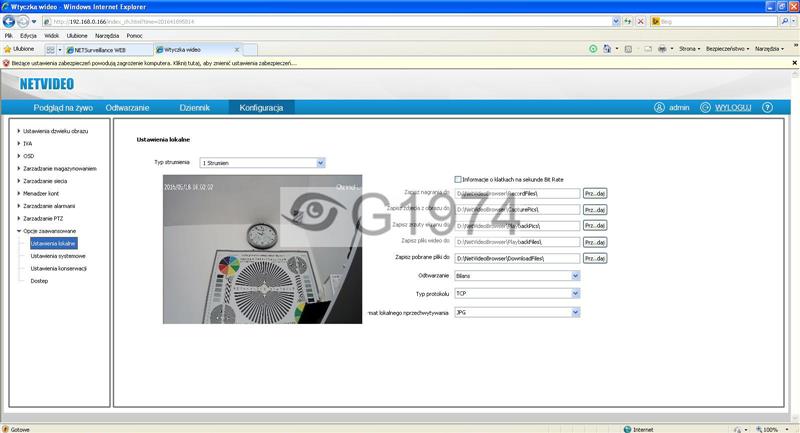Click the green Refresh arrows icon
Screen dimensions: 800x433
(628, 21)
